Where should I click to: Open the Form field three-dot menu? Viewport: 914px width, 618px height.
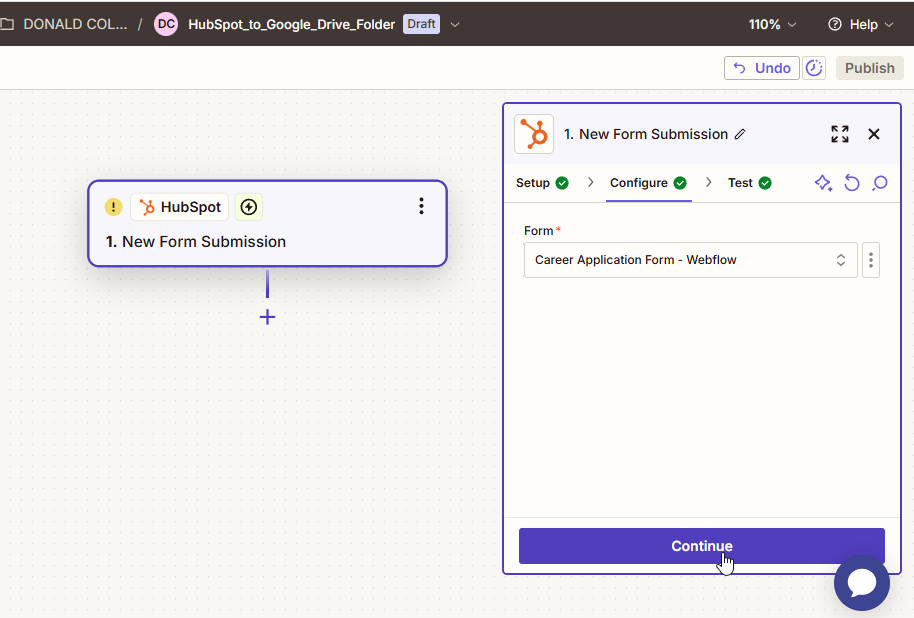(871, 260)
